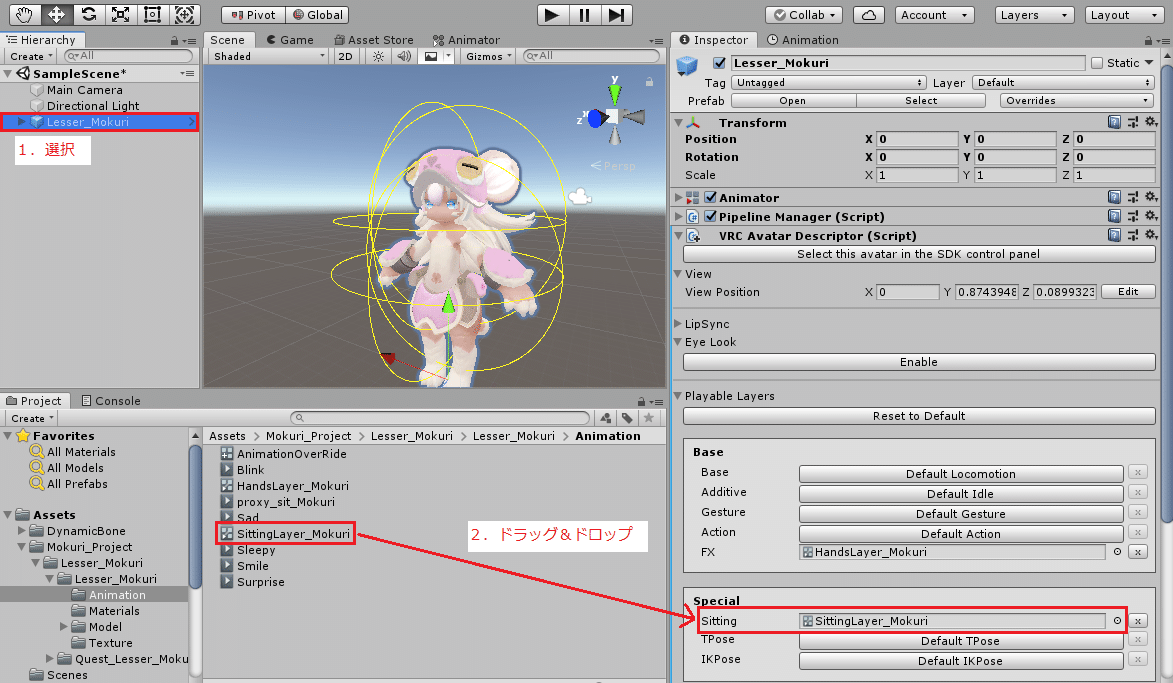Expand Lesser_Mokuri in the Hierarchy

pyautogui.click(x=22, y=122)
